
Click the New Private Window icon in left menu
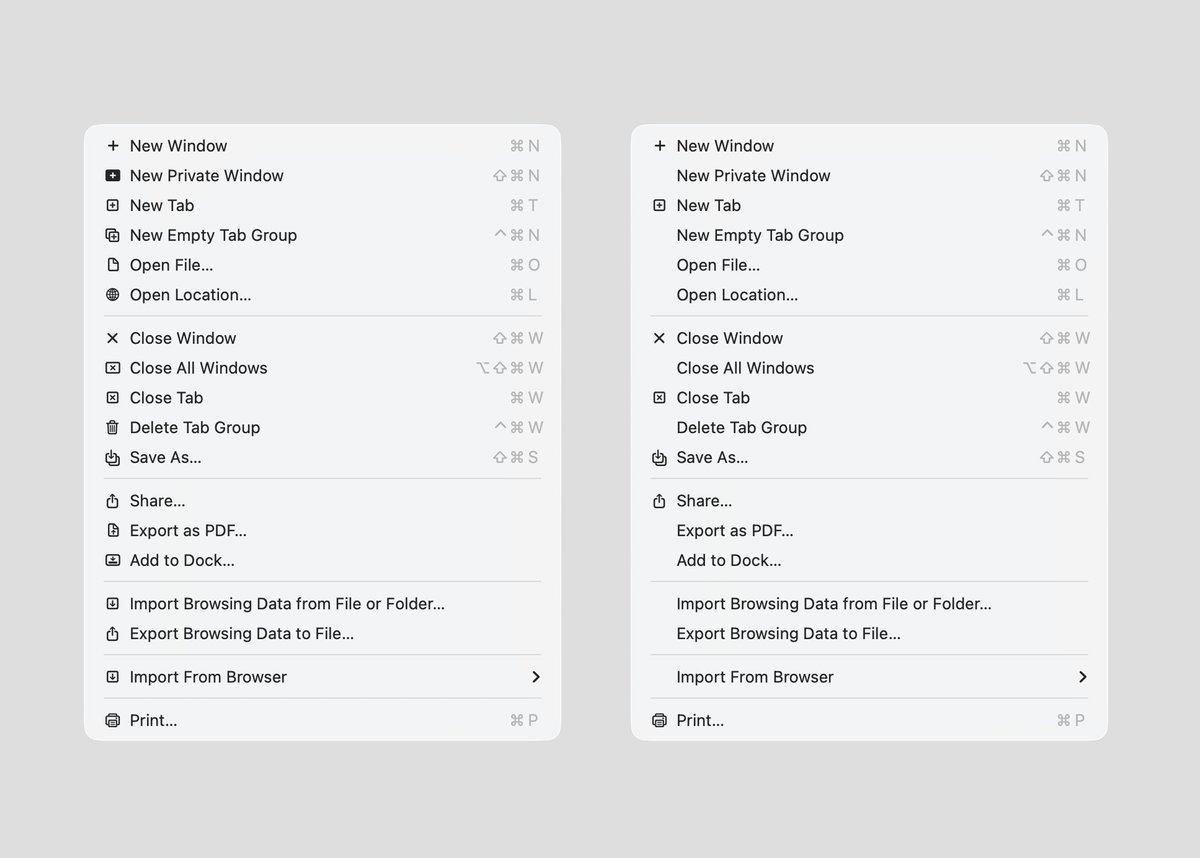(112, 176)
